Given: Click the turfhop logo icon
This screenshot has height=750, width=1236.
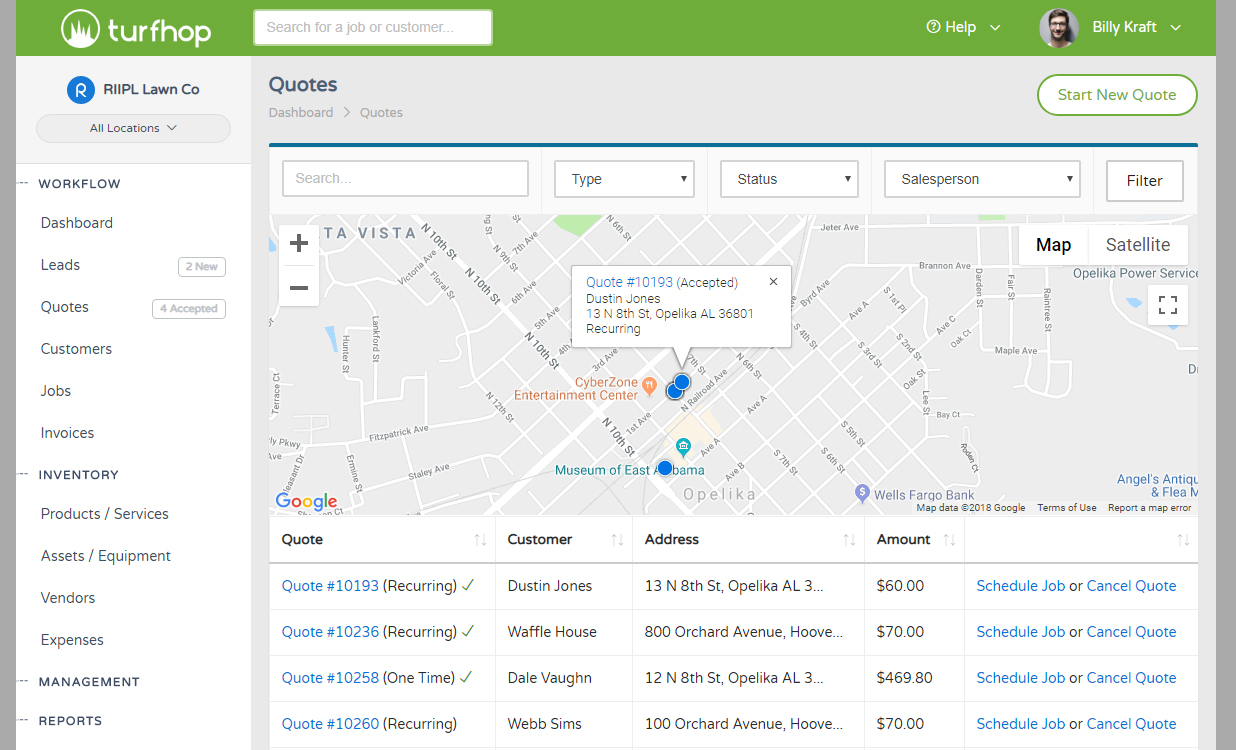Looking at the screenshot, I should 80,29.
